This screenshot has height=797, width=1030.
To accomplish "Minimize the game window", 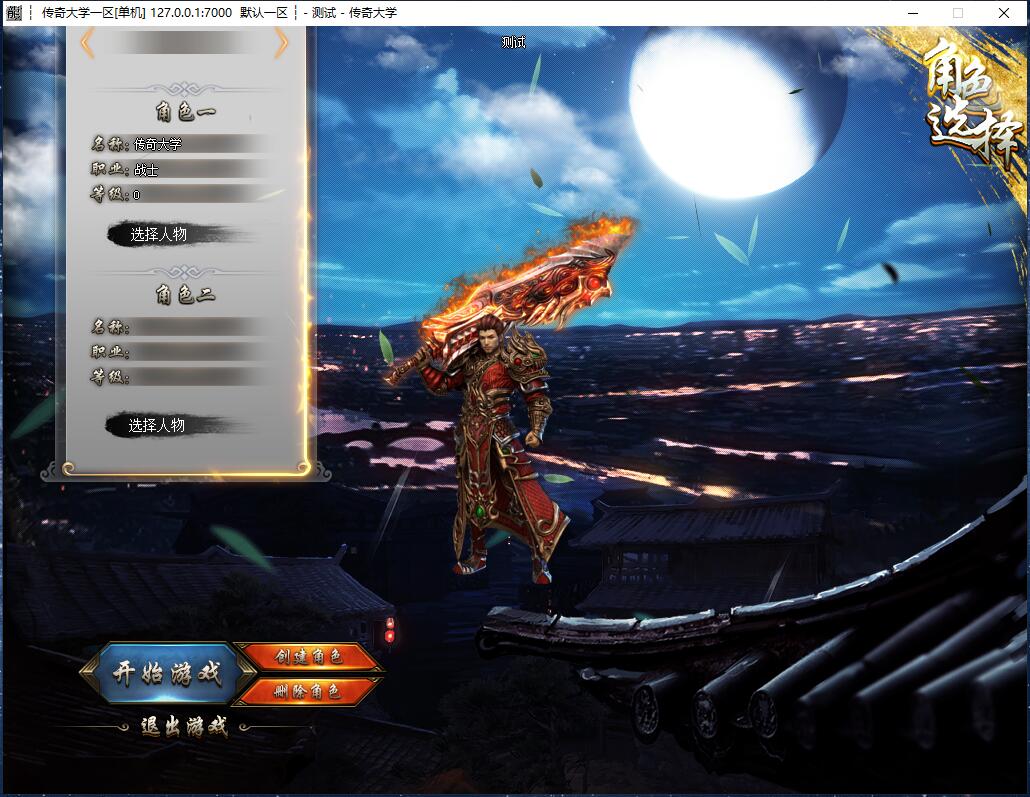I will pyautogui.click(x=913, y=12).
